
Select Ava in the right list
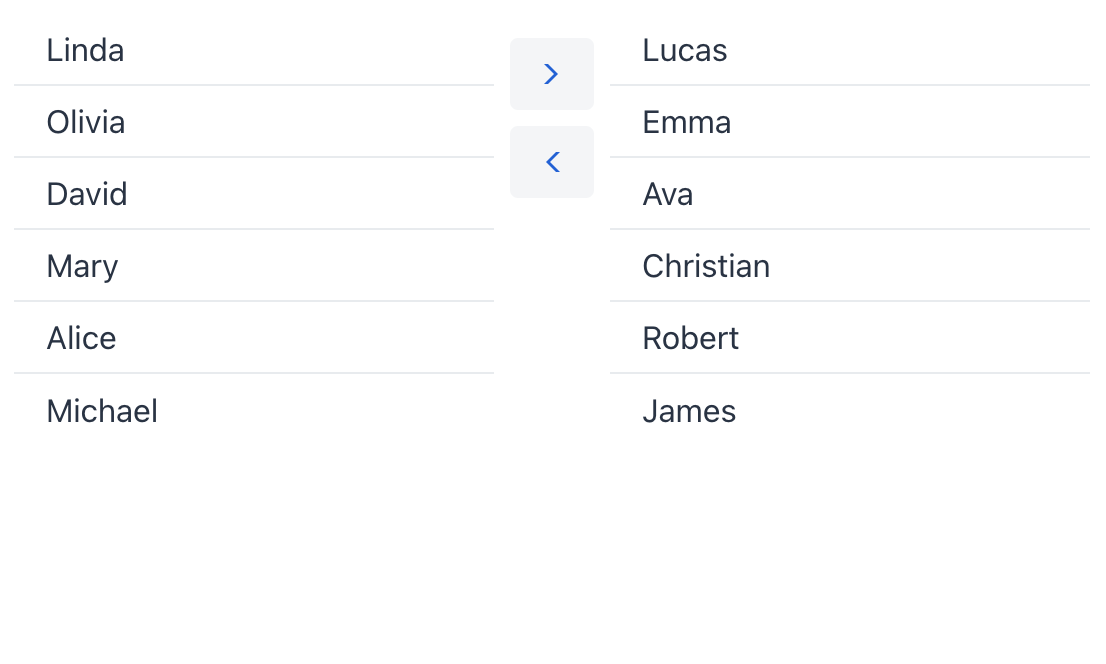click(668, 194)
